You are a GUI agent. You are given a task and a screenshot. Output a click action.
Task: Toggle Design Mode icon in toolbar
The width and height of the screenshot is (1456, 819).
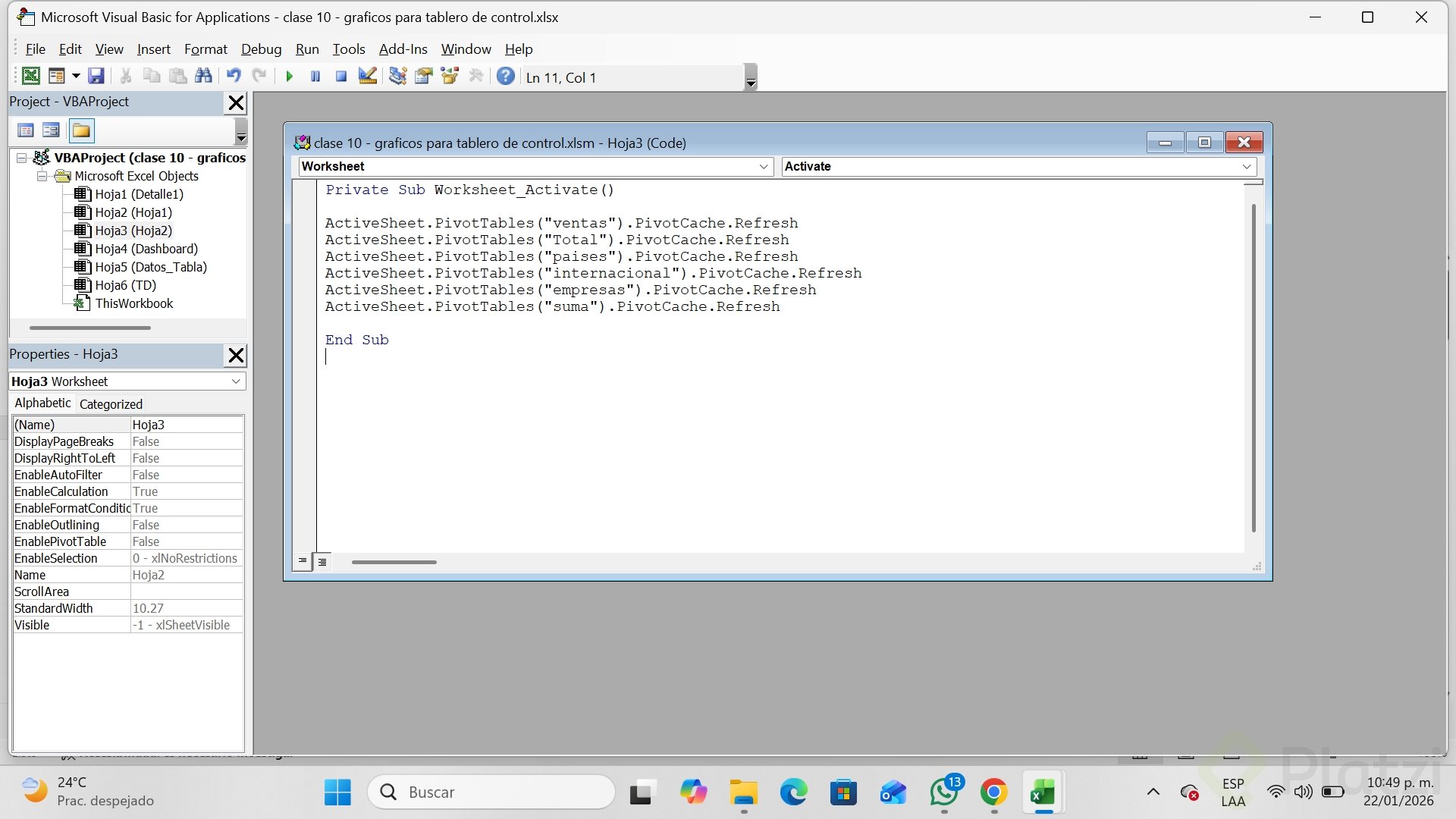(x=368, y=77)
